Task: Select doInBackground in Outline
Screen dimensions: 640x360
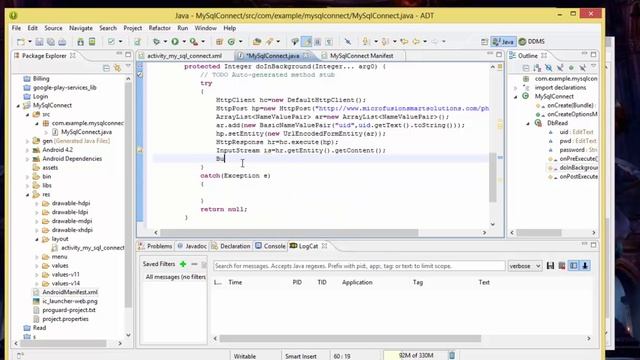Action: (578, 168)
